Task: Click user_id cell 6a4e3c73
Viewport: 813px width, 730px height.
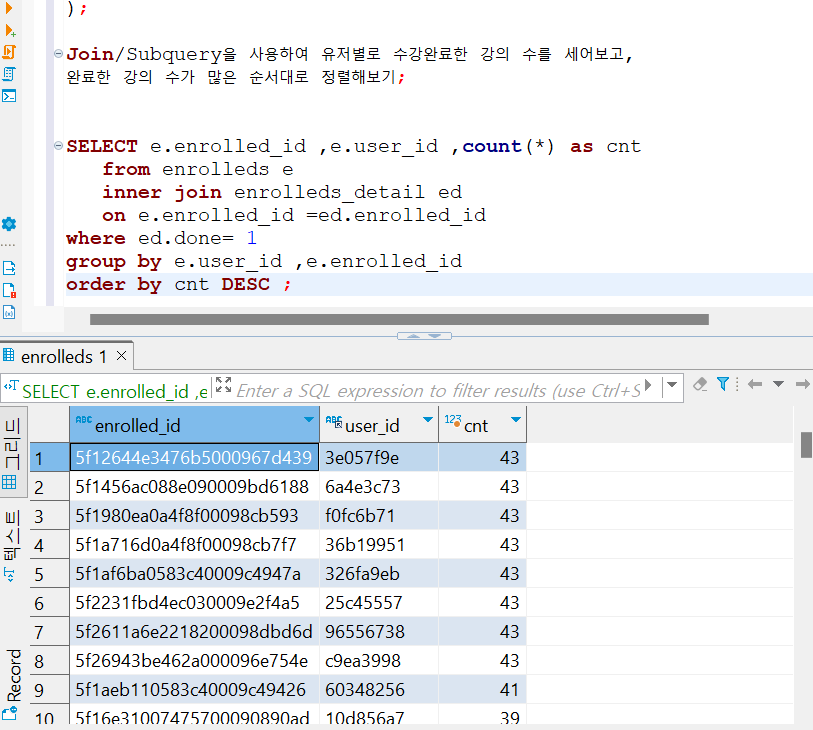Action: click(x=379, y=487)
